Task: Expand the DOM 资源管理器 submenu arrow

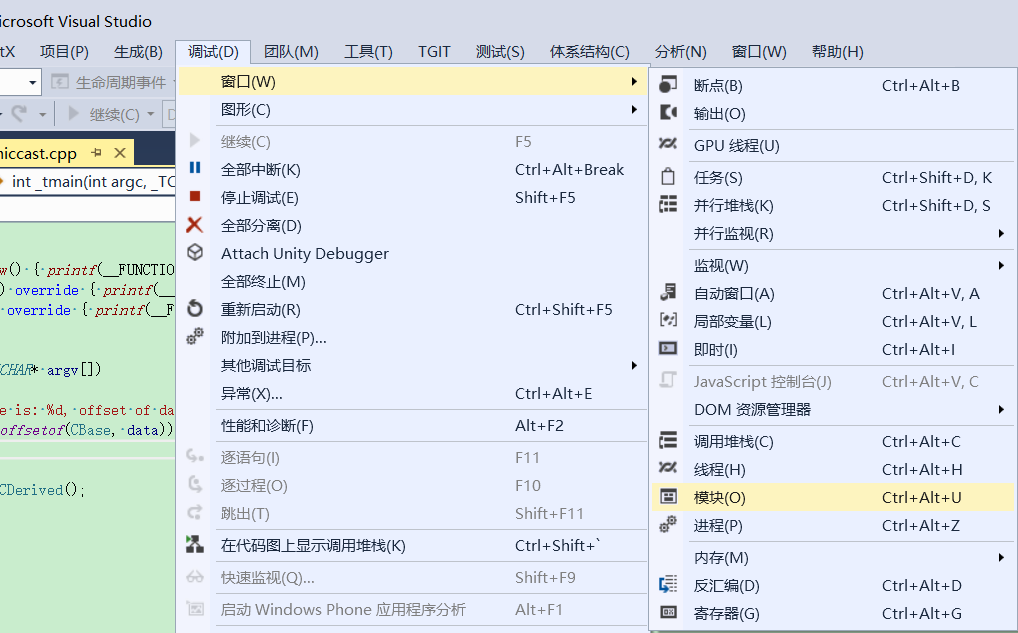Action: click(1001, 409)
